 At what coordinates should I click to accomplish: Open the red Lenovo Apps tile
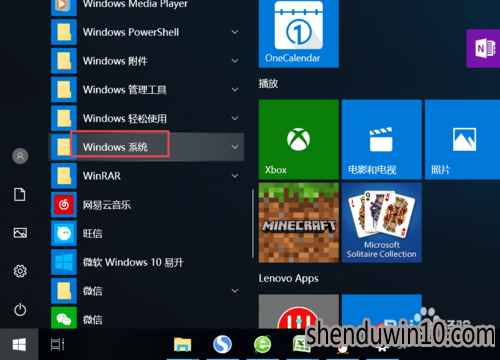tap(299, 312)
